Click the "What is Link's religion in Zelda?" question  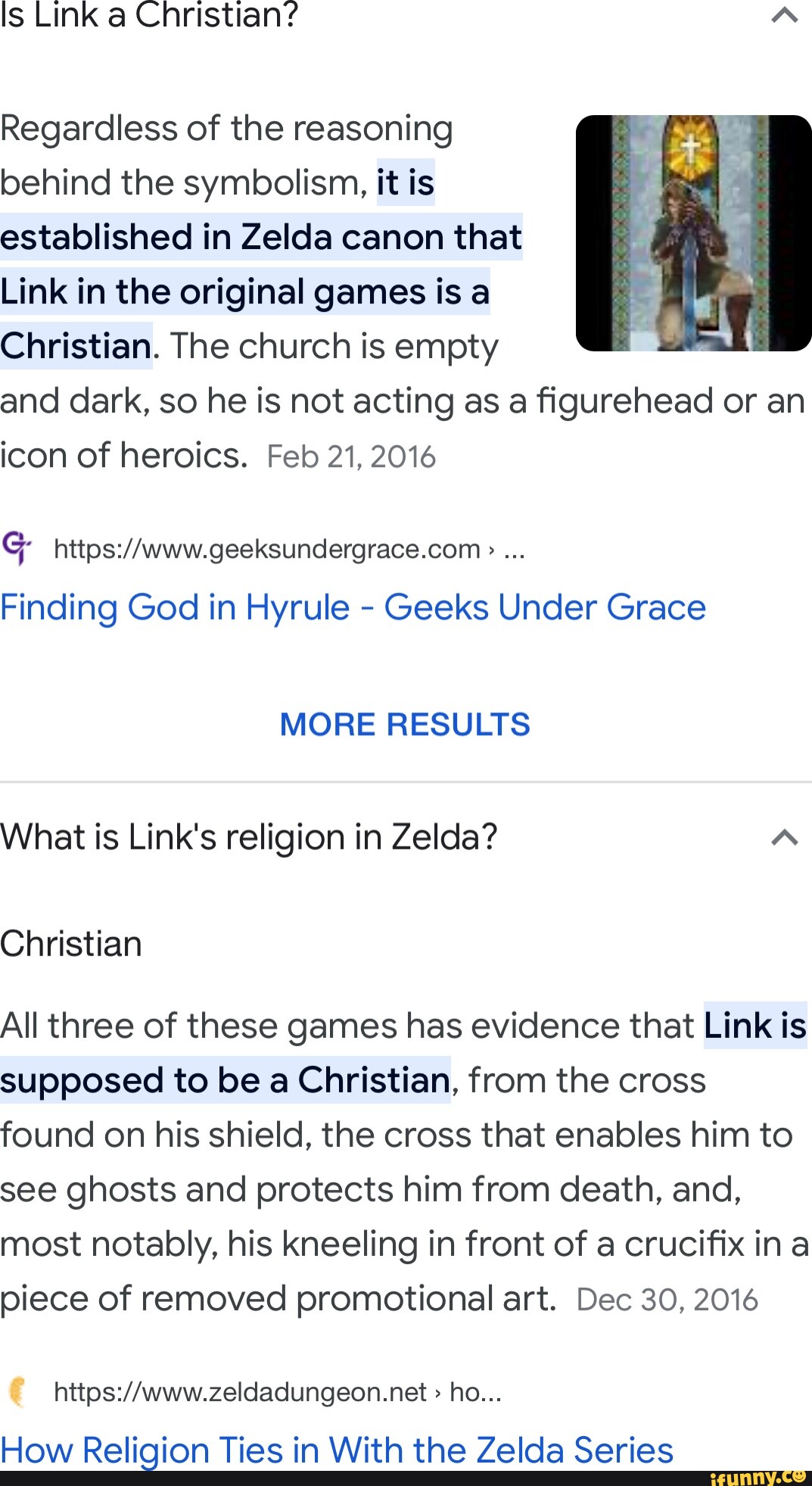click(249, 837)
